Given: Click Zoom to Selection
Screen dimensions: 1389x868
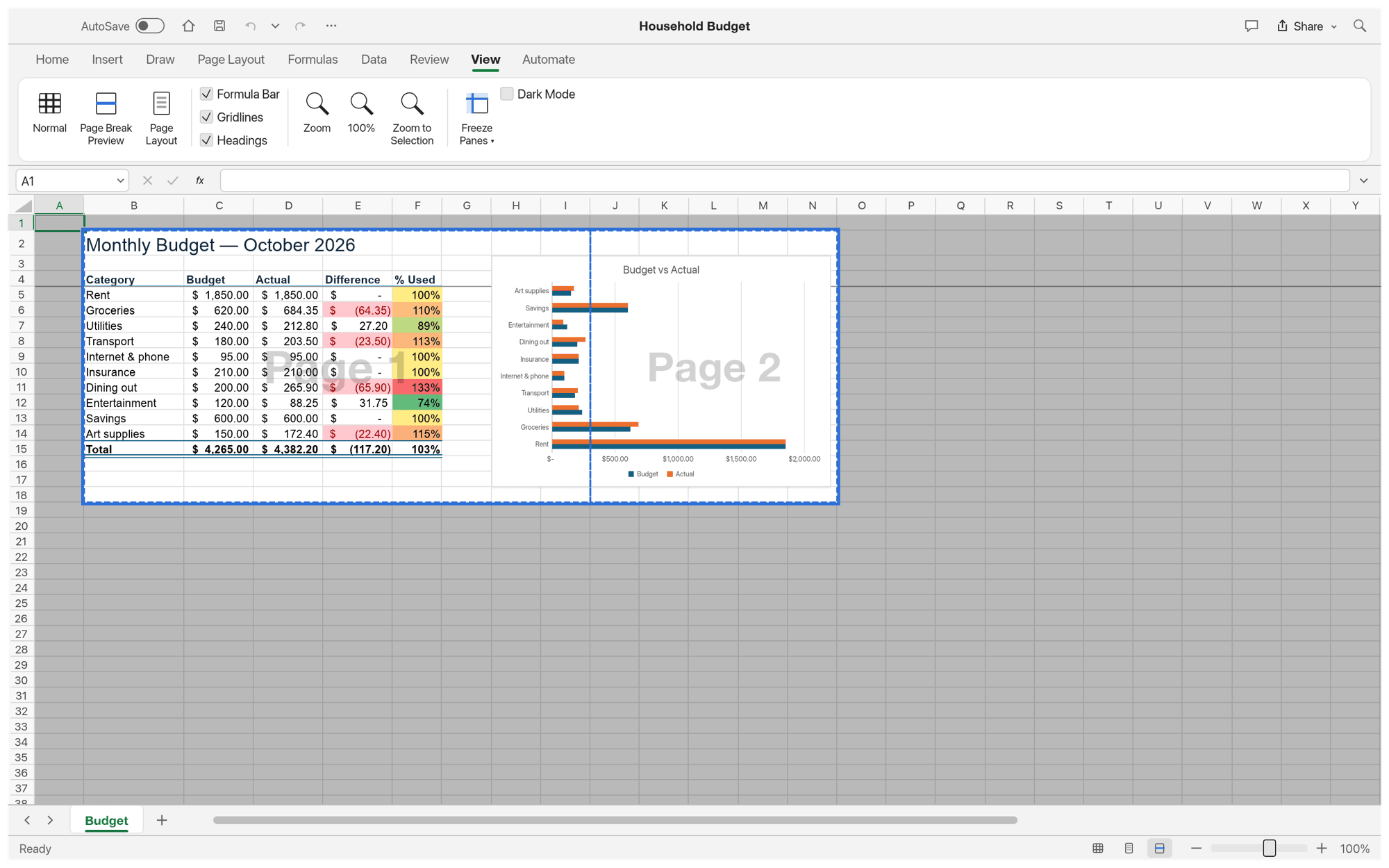Looking at the screenshot, I should coord(412,119).
